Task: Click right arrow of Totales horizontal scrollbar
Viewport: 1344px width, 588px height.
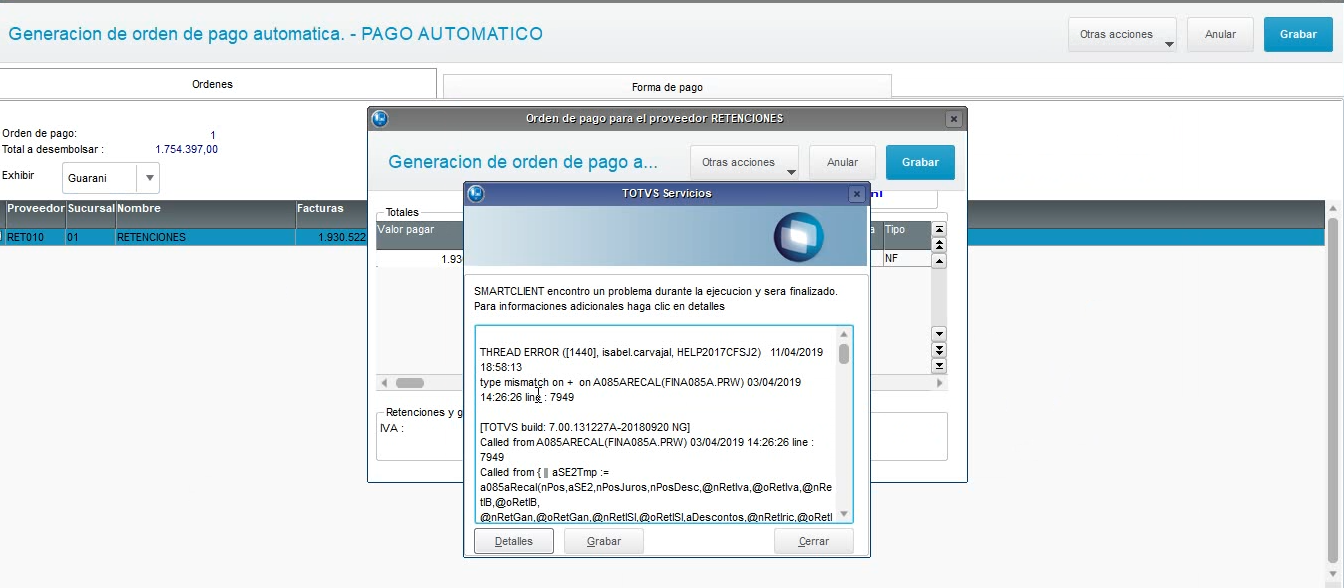Action: (x=939, y=383)
